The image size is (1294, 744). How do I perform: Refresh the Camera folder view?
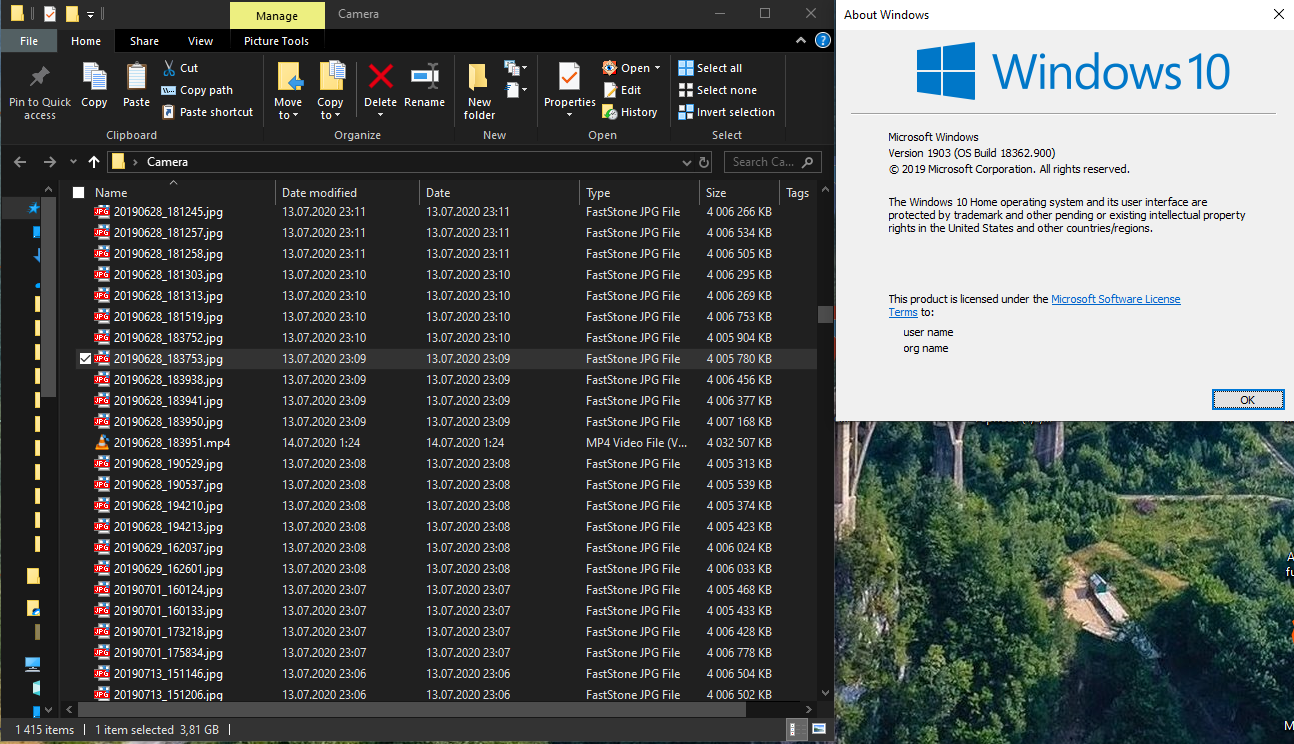[x=704, y=162]
